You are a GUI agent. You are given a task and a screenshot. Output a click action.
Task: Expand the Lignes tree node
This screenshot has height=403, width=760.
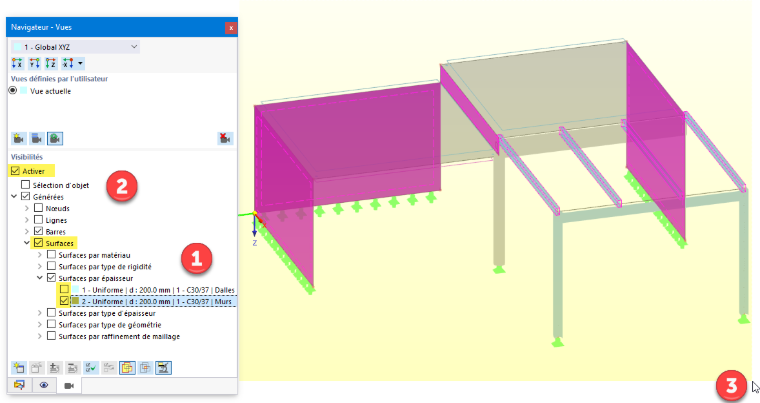pos(27,220)
